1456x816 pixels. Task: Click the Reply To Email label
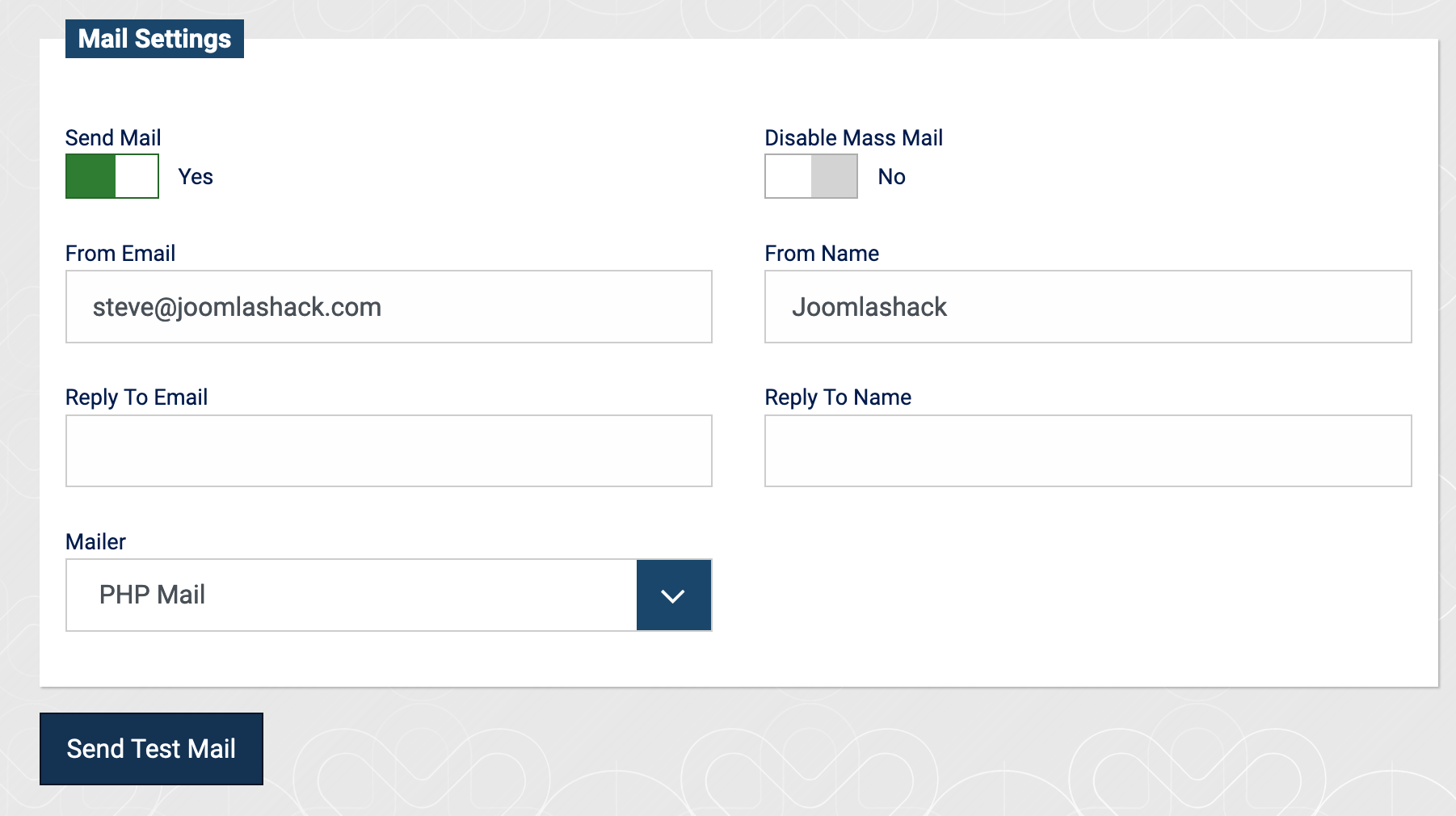pos(137,397)
